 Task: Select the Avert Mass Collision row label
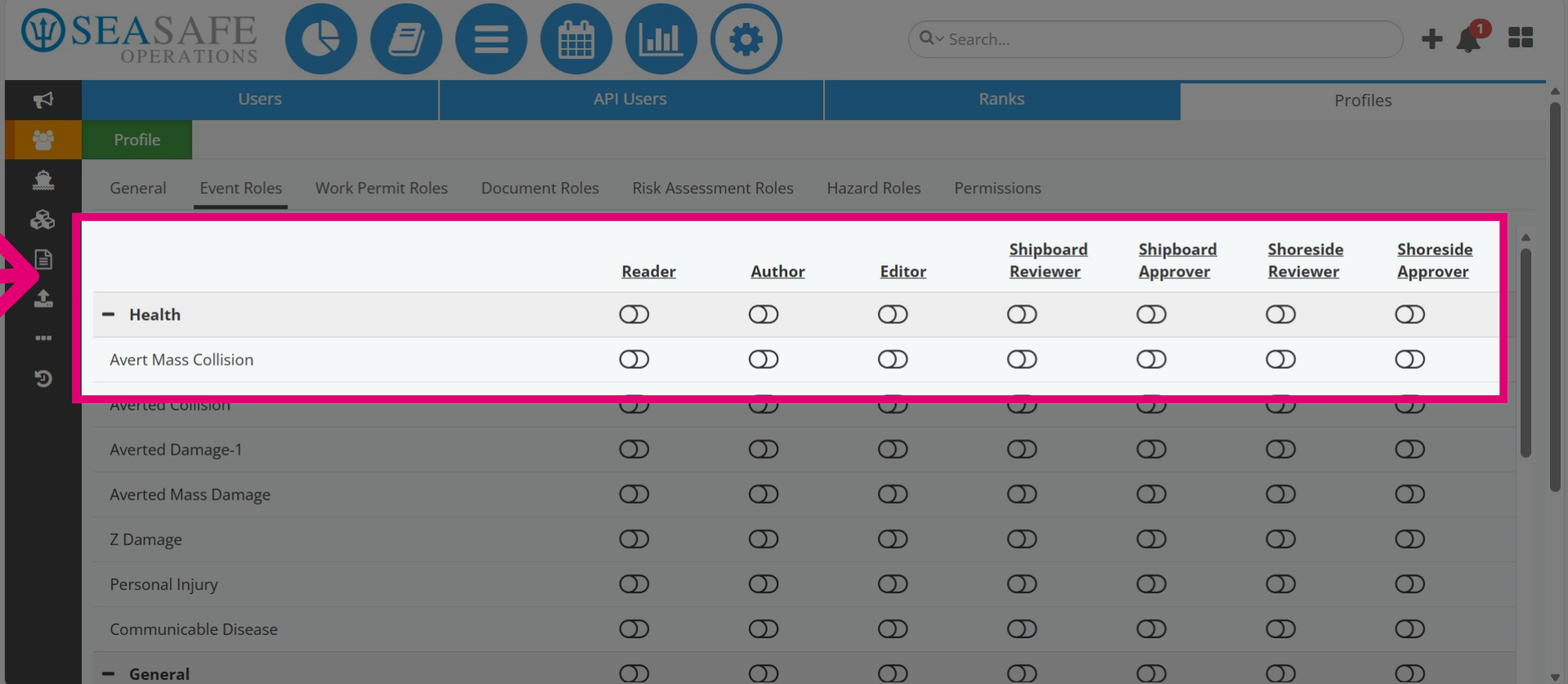pyautogui.click(x=181, y=359)
